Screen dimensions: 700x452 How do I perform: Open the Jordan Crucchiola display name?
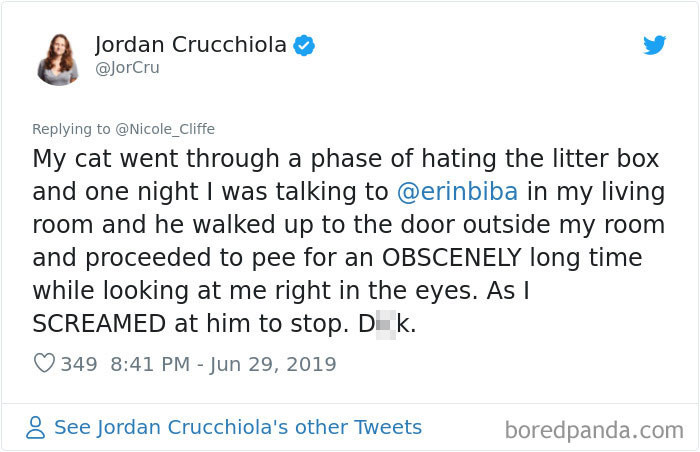click(x=191, y=45)
